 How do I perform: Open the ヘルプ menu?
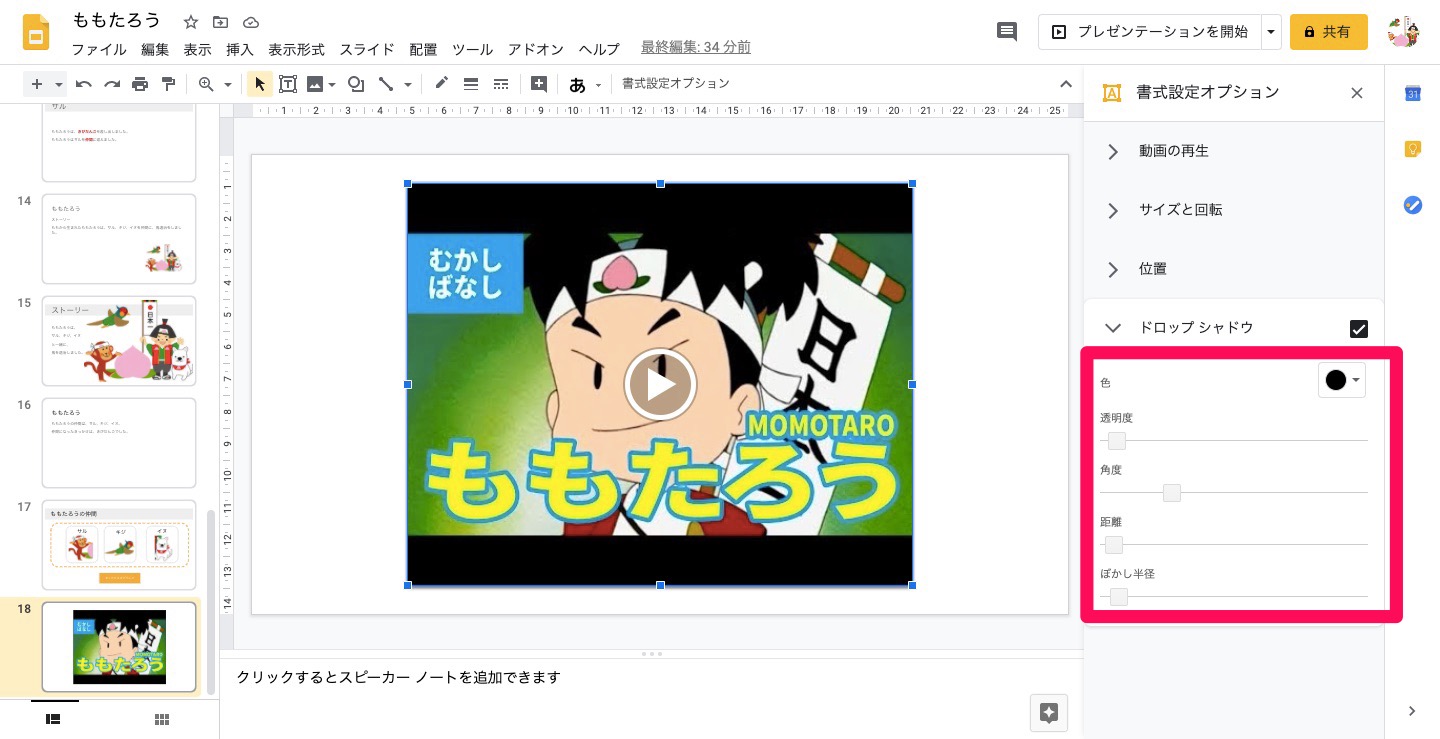click(600, 49)
